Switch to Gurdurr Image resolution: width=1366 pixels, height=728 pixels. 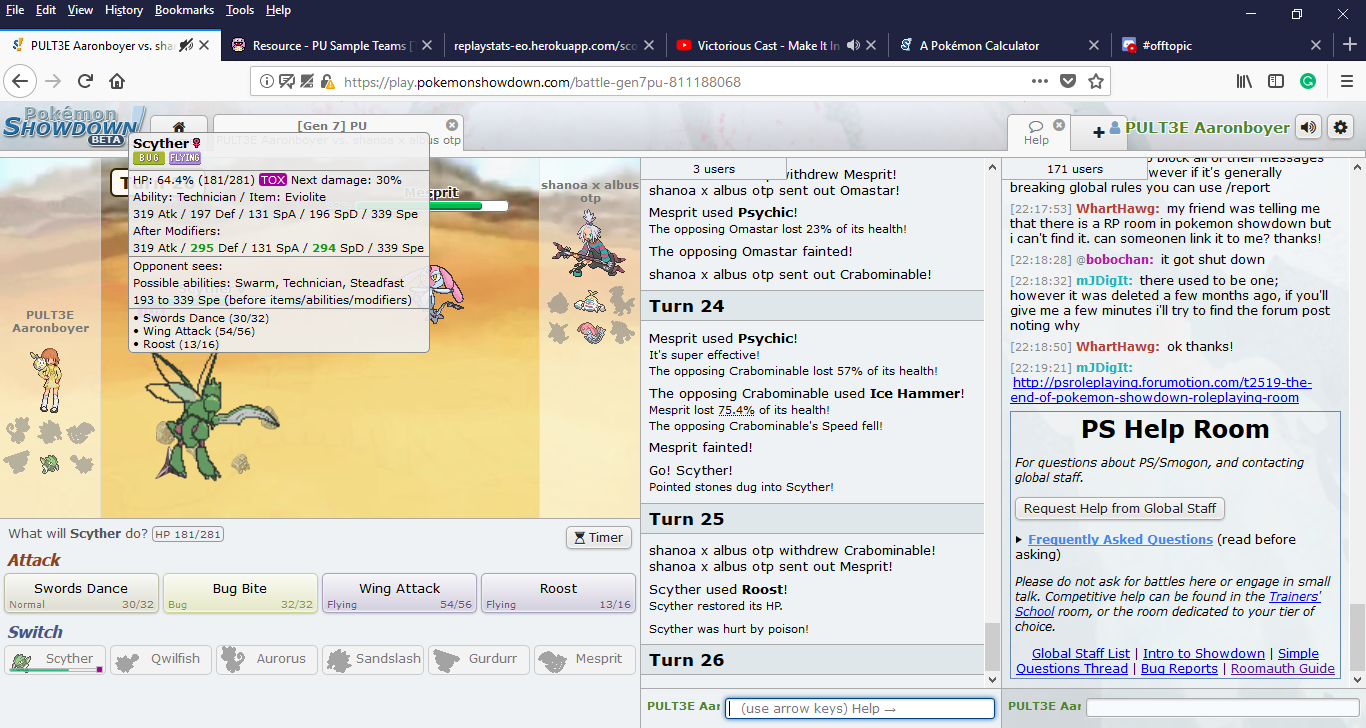pos(478,660)
